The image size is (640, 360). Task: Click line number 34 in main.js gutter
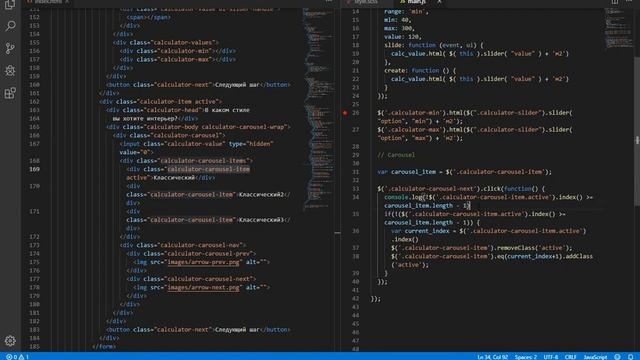point(356,197)
